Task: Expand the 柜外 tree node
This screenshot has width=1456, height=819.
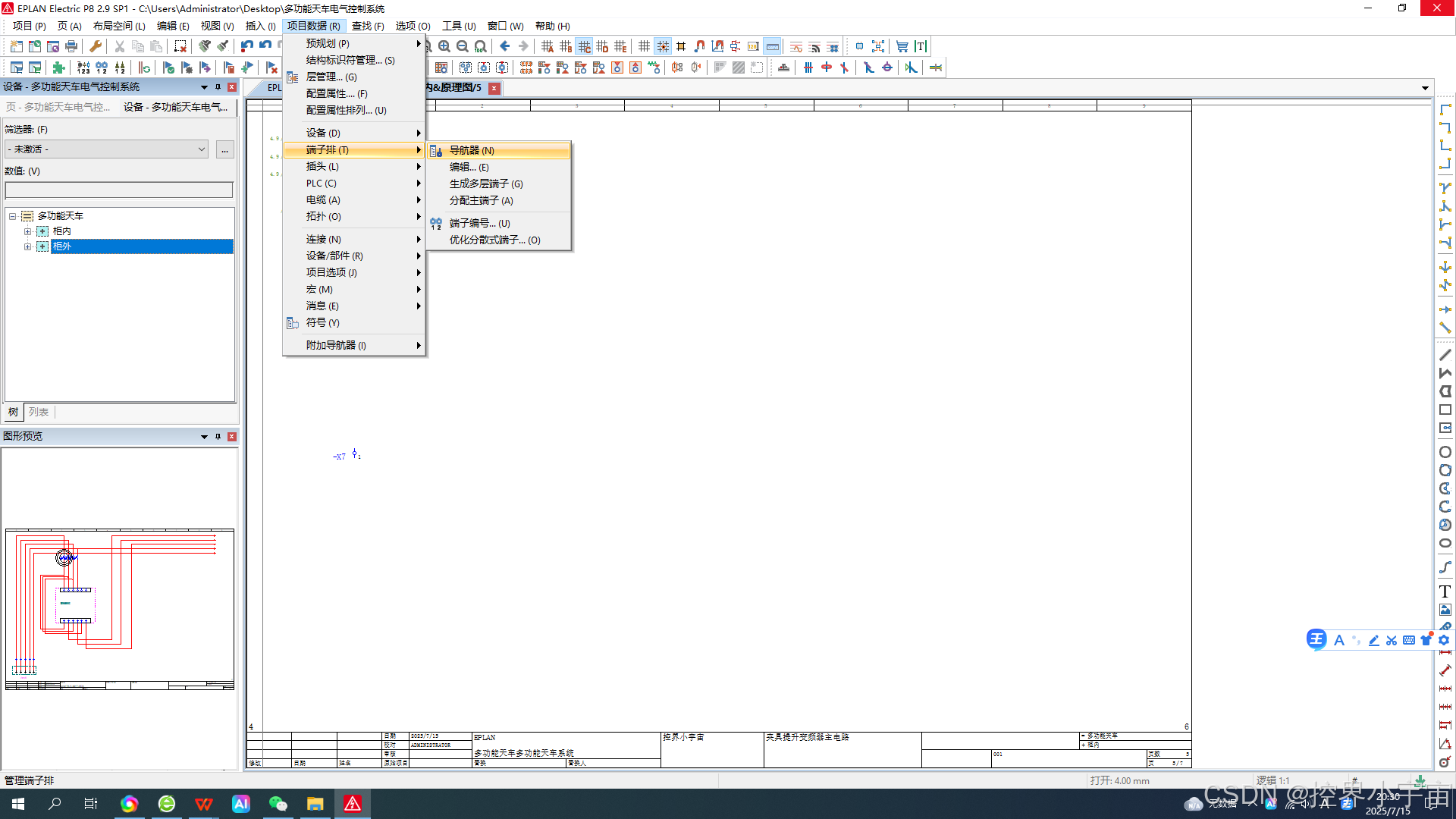Action: pos(27,246)
